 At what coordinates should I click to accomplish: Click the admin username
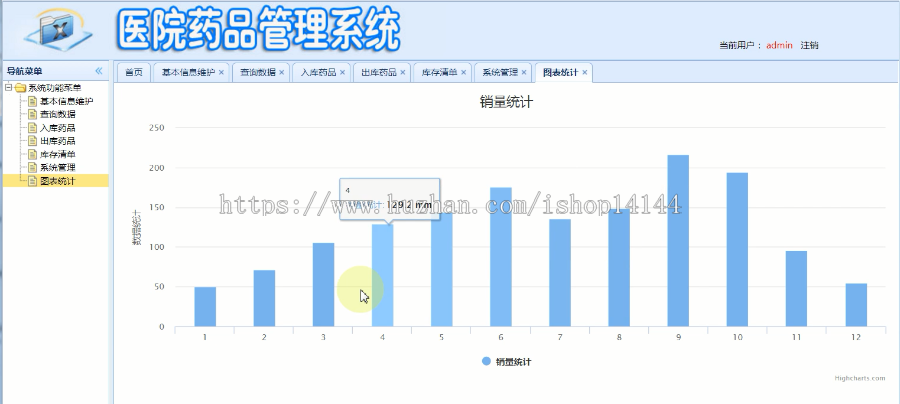779,45
